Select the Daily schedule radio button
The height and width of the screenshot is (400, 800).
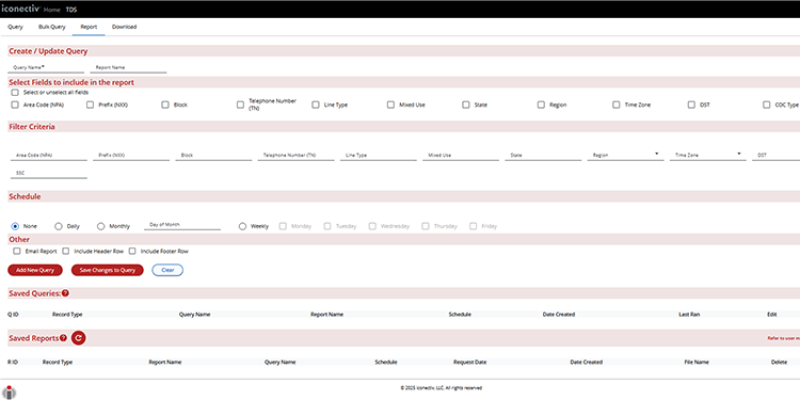click(59, 226)
